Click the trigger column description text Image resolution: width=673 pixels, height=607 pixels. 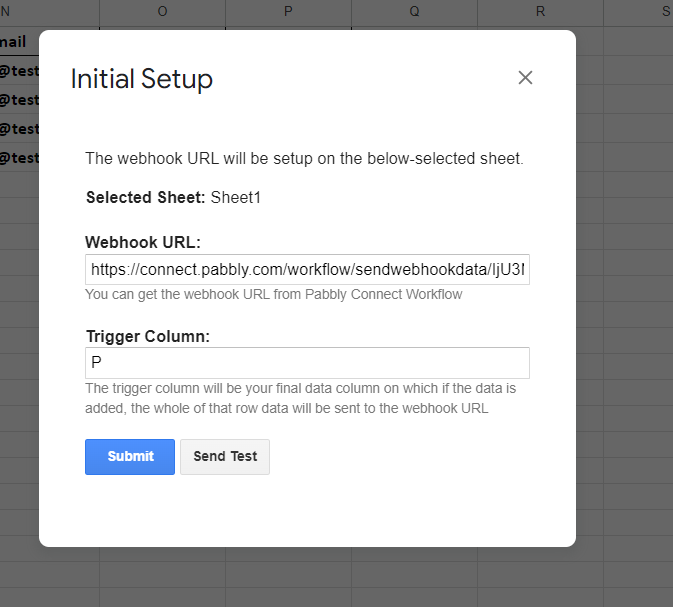300,398
